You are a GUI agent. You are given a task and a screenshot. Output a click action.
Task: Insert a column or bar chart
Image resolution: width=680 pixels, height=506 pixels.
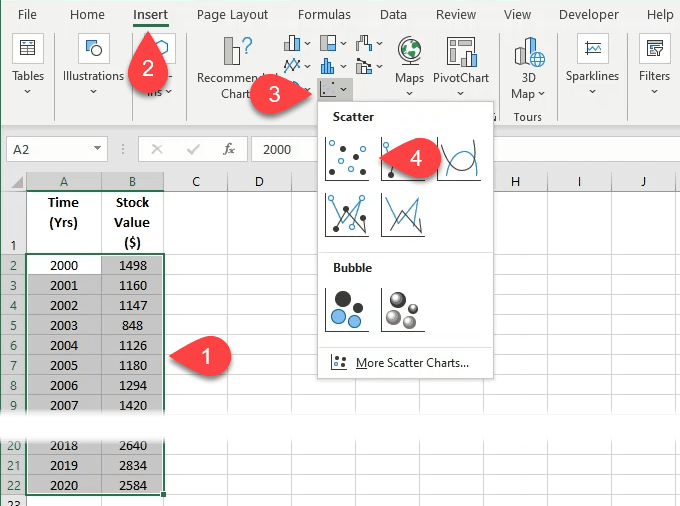pyautogui.click(x=292, y=43)
